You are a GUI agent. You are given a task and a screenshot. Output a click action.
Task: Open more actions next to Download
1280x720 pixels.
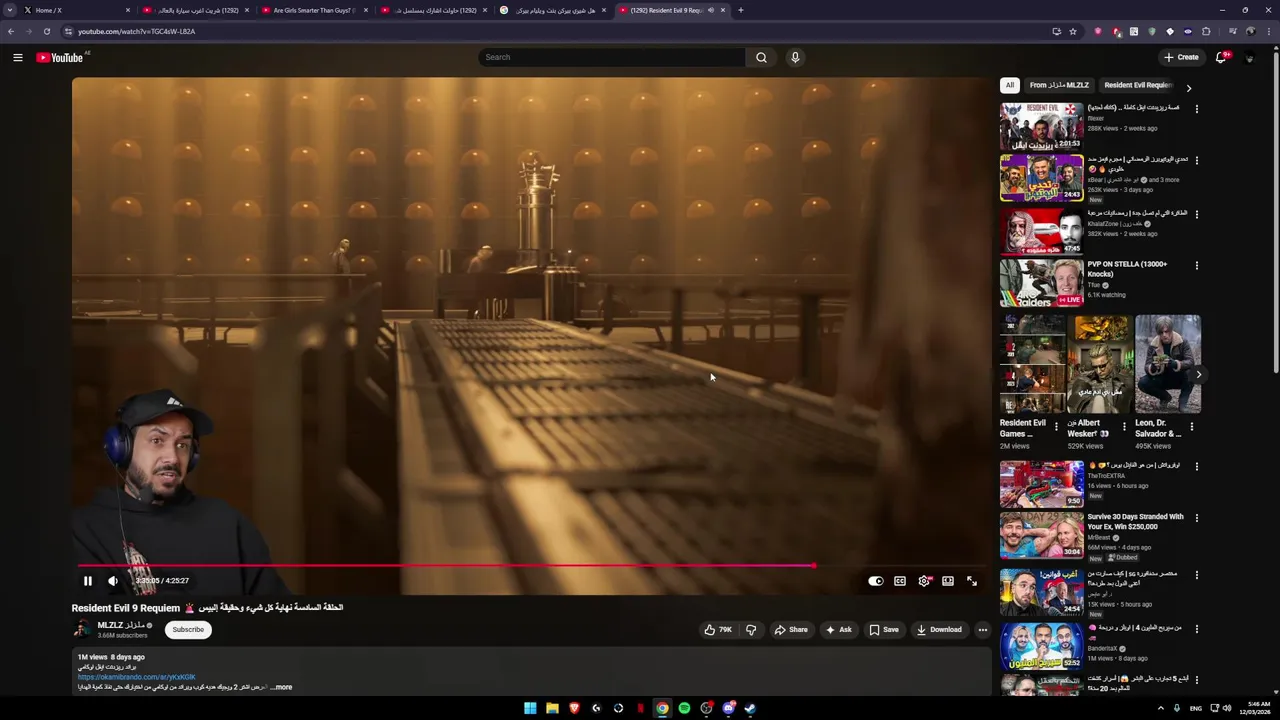point(983,630)
